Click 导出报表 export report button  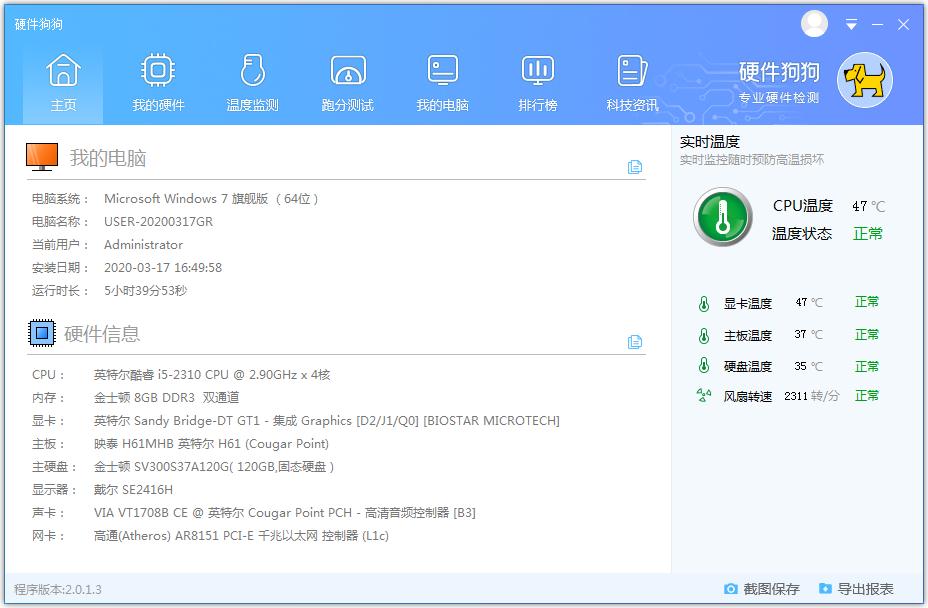coord(856,589)
